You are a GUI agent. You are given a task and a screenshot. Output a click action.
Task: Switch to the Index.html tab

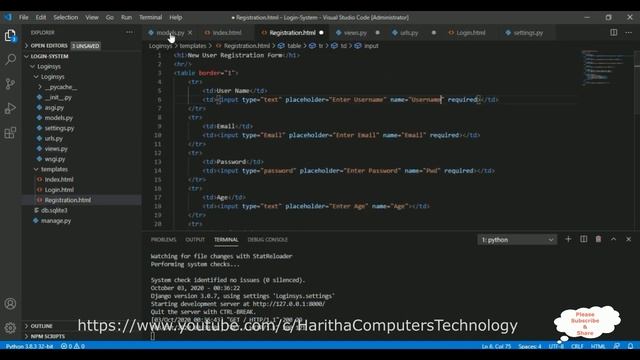(227, 33)
